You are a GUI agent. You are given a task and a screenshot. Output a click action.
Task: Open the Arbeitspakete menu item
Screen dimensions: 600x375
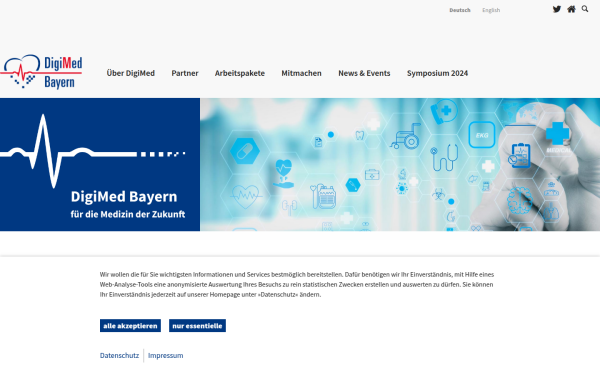[240, 73]
